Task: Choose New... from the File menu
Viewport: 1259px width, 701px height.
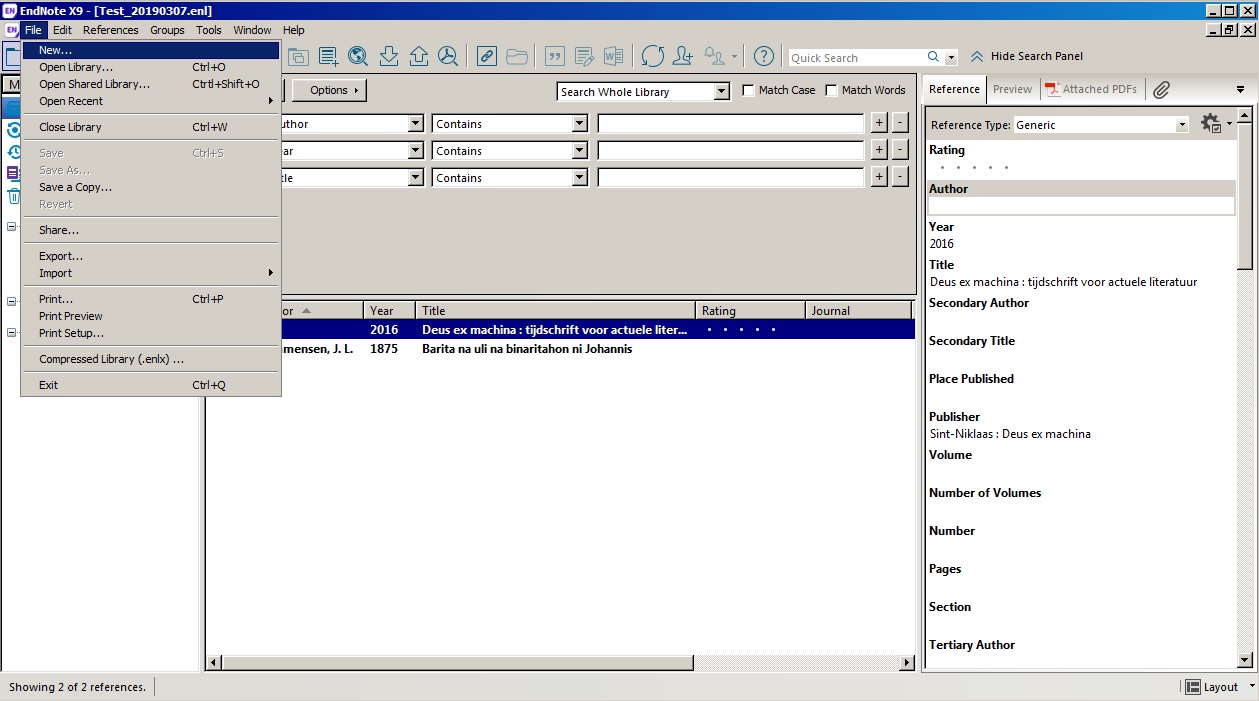Action: tap(150, 50)
